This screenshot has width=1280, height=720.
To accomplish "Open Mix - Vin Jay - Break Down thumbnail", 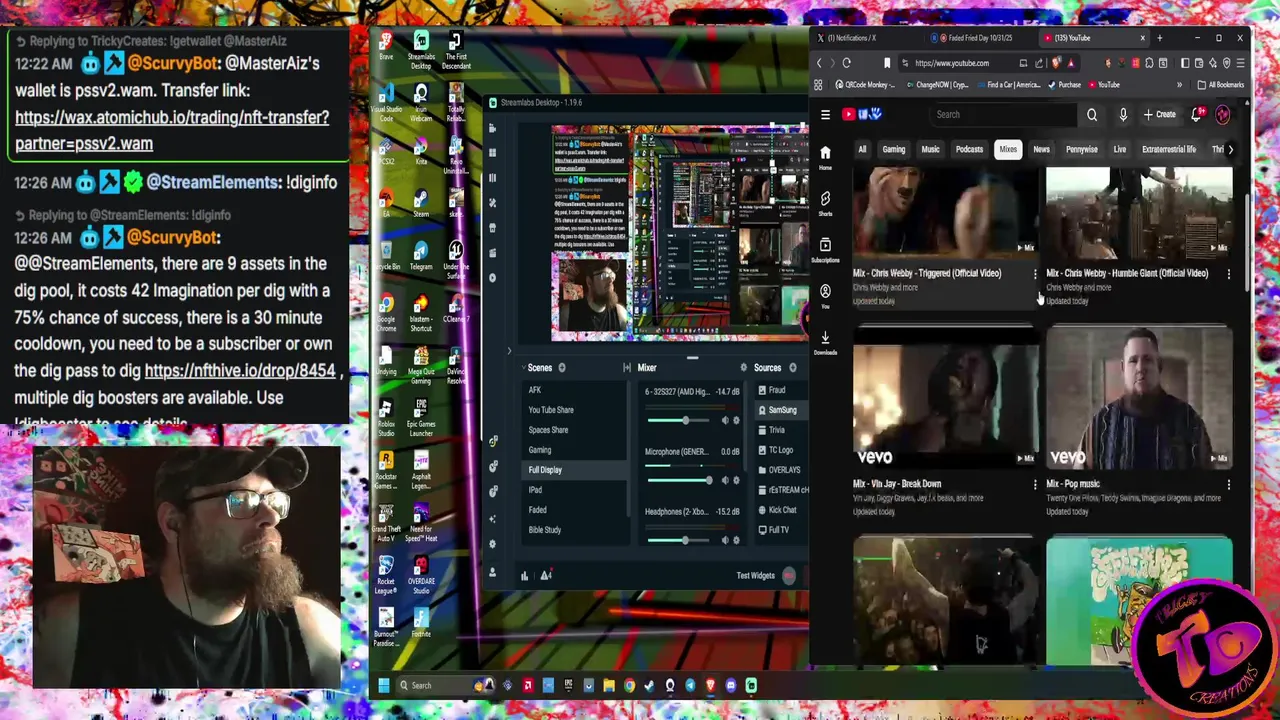I will 945,397.
